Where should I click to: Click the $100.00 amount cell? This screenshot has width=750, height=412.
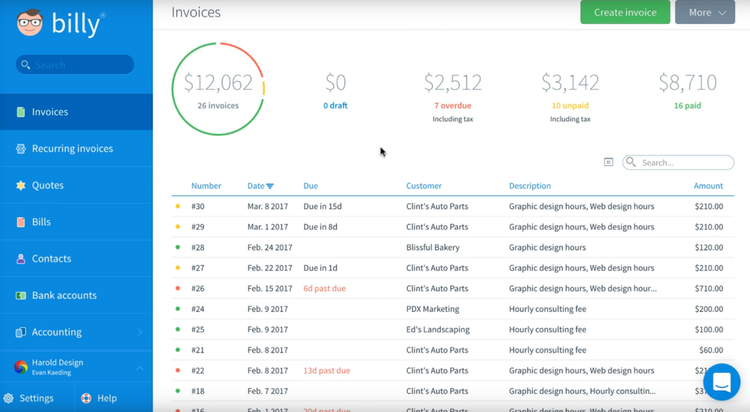(709, 330)
